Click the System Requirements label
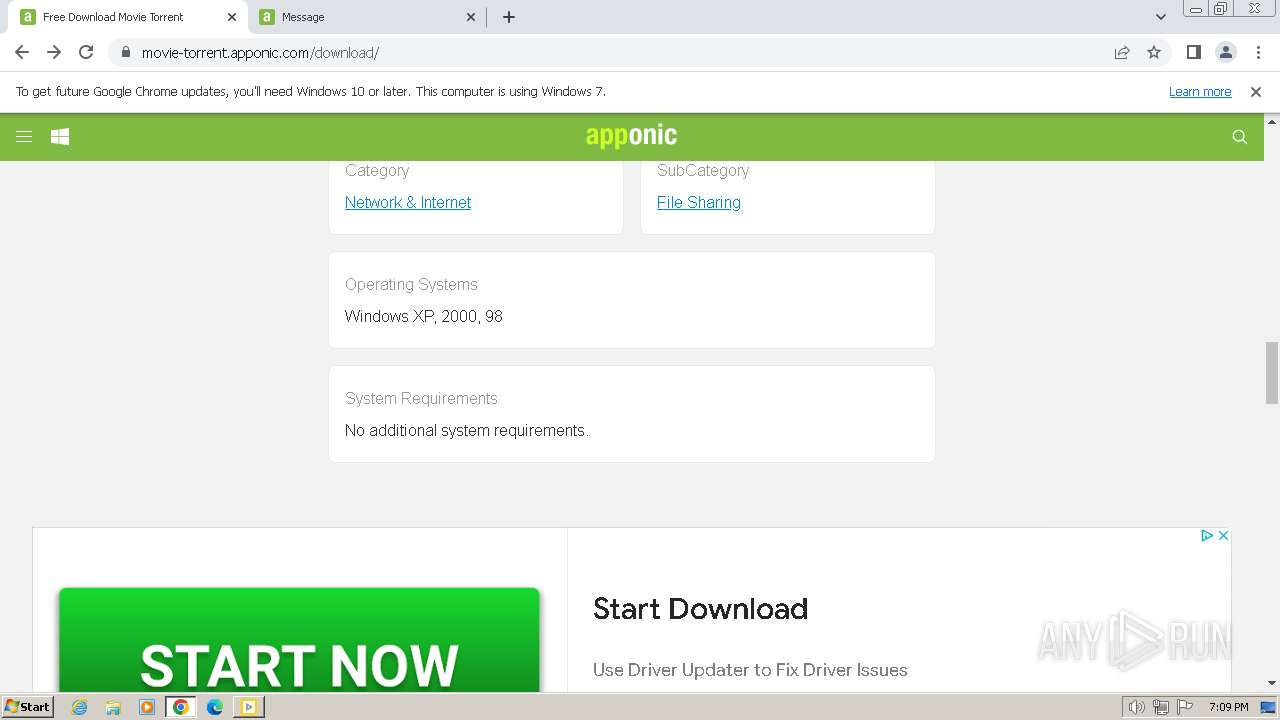 click(x=421, y=398)
